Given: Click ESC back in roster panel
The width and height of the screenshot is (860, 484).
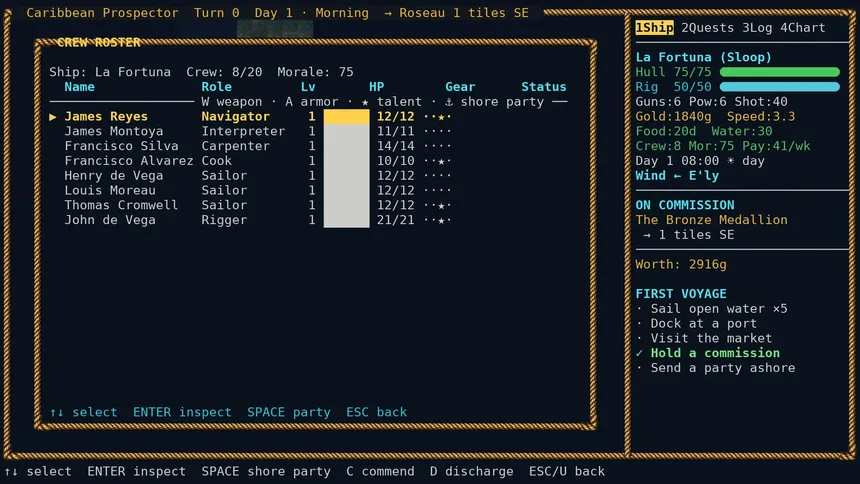Looking at the screenshot, I should [x=376, y=412].
